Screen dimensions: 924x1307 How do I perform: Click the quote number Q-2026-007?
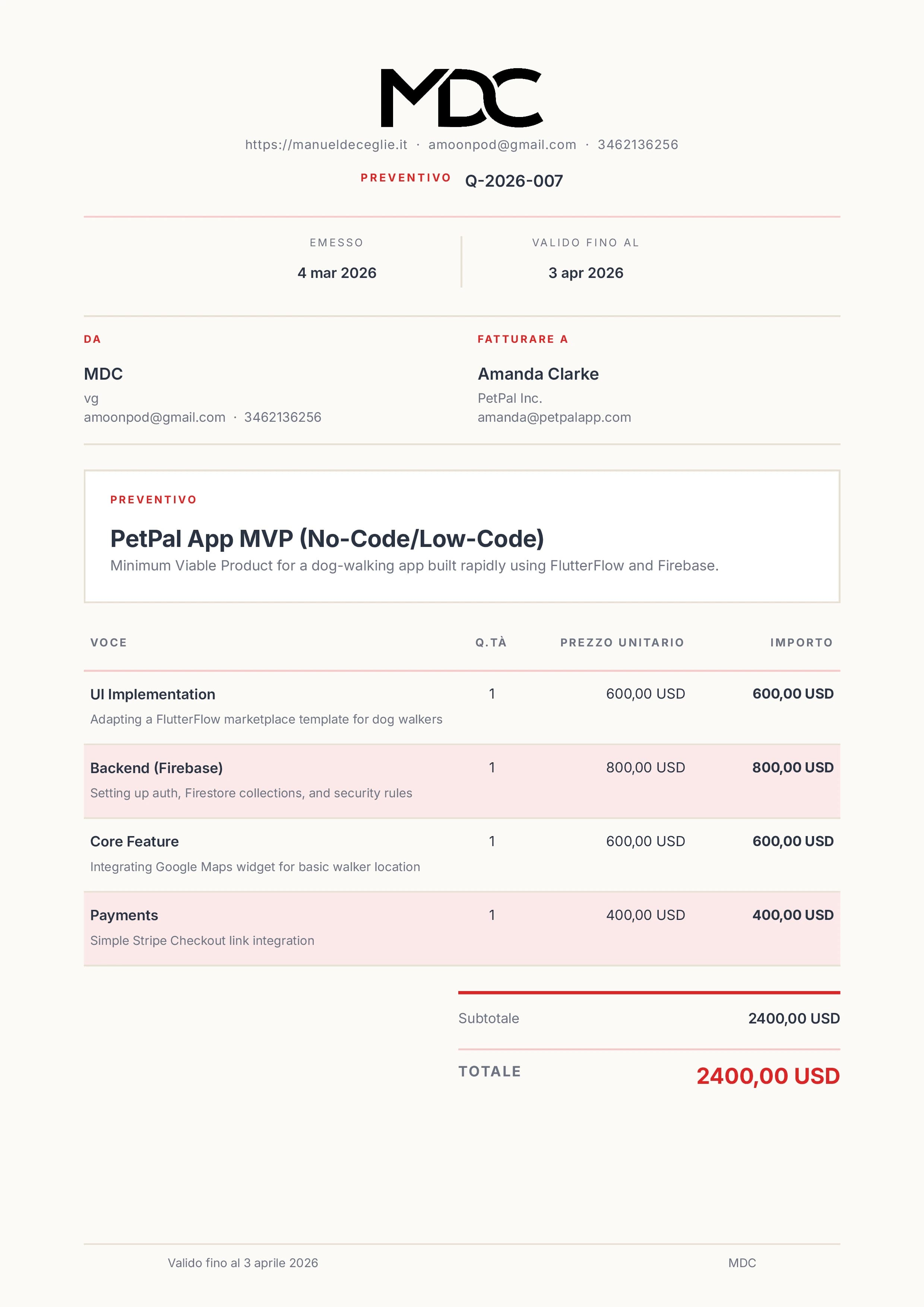pos(513,181)
